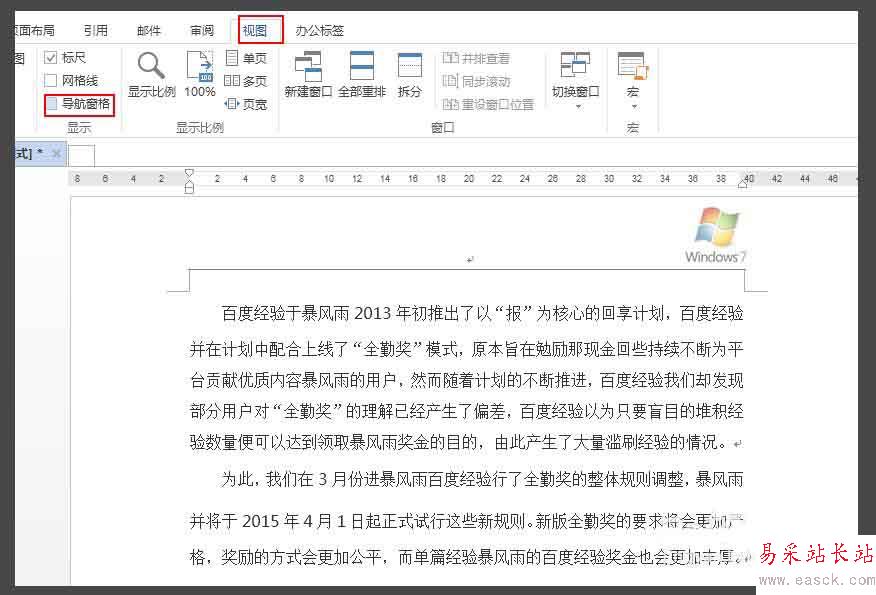
Task: Click 同步滚动 synchronous scrolling
Action: [x=476, y=81]
